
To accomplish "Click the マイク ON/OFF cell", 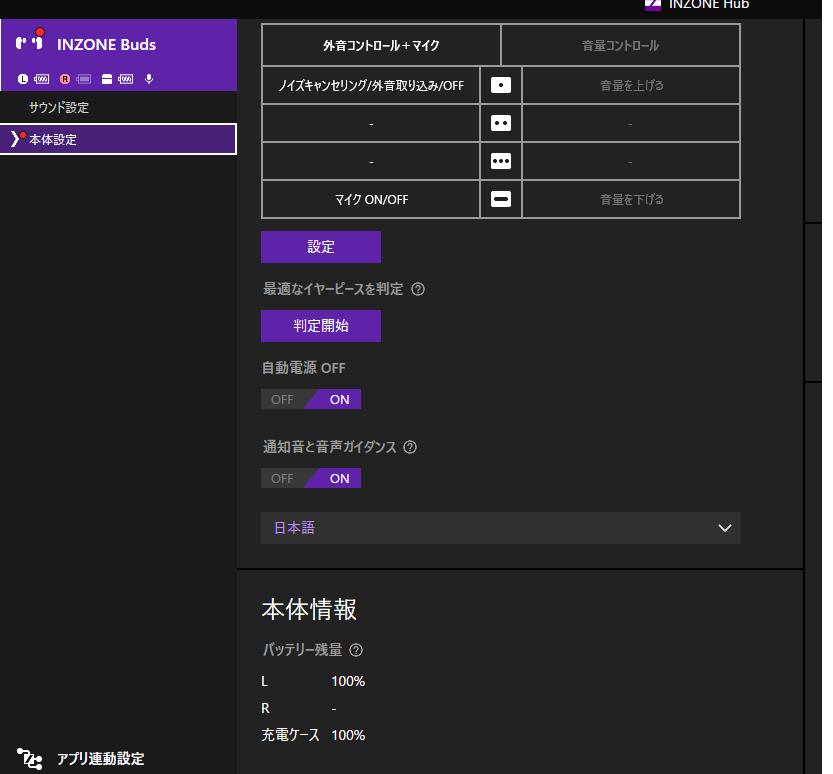I will [x=371, y=199].
